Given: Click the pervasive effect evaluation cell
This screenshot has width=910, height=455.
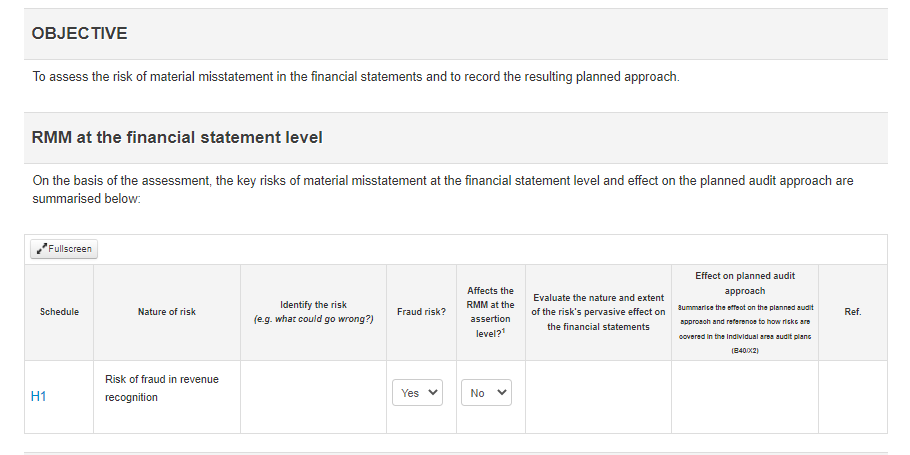Looking at the screenshot, I should click(x=598, y=397).
